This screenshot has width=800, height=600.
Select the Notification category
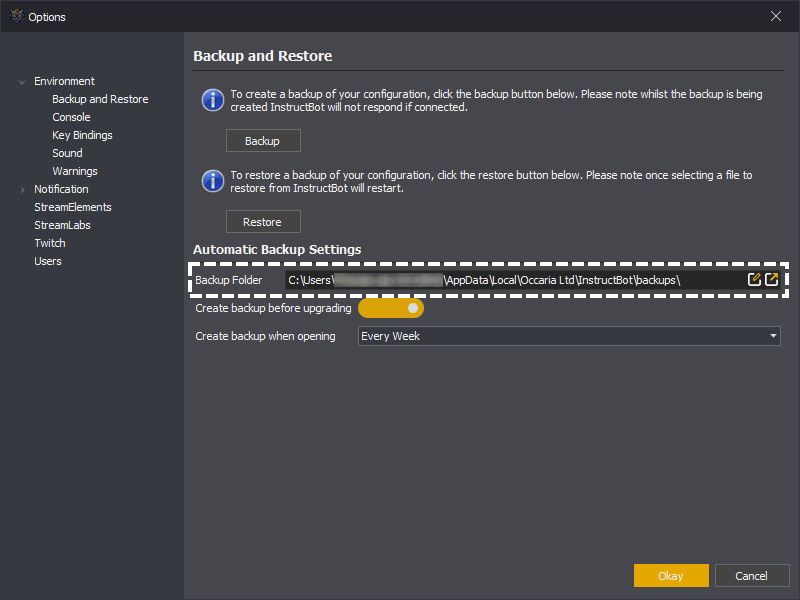click(61, 189)
